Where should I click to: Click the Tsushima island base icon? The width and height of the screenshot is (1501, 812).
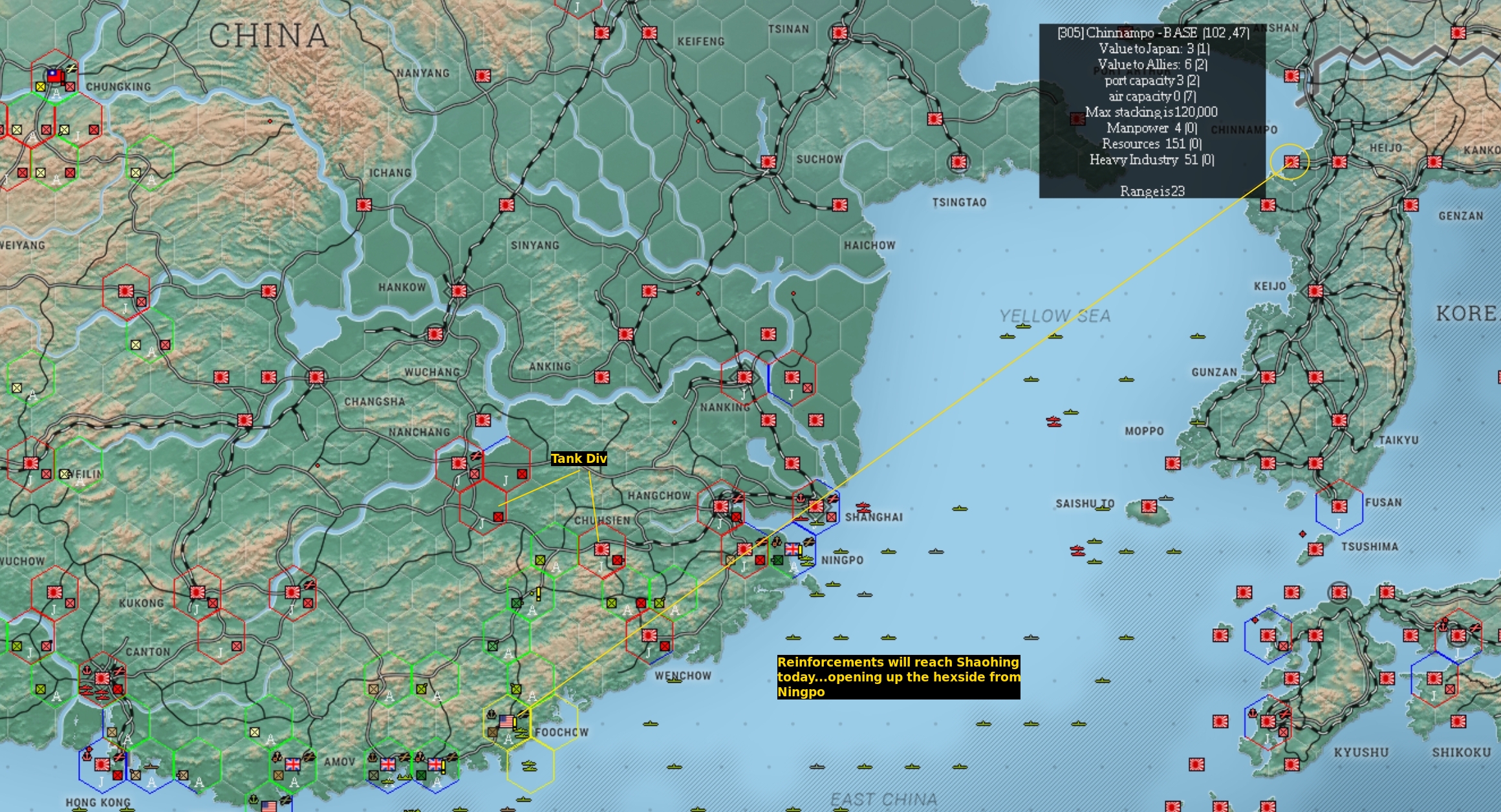pyautogui.click(x=1315, y=550)
